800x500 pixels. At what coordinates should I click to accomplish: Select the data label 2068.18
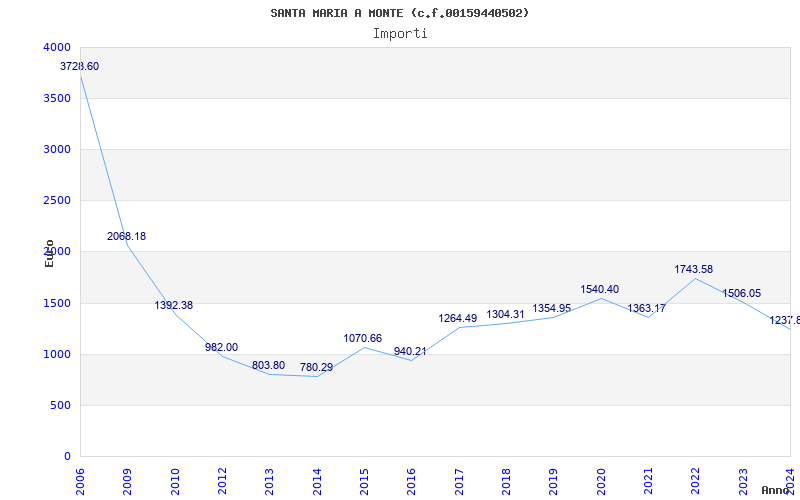point(127,236)
